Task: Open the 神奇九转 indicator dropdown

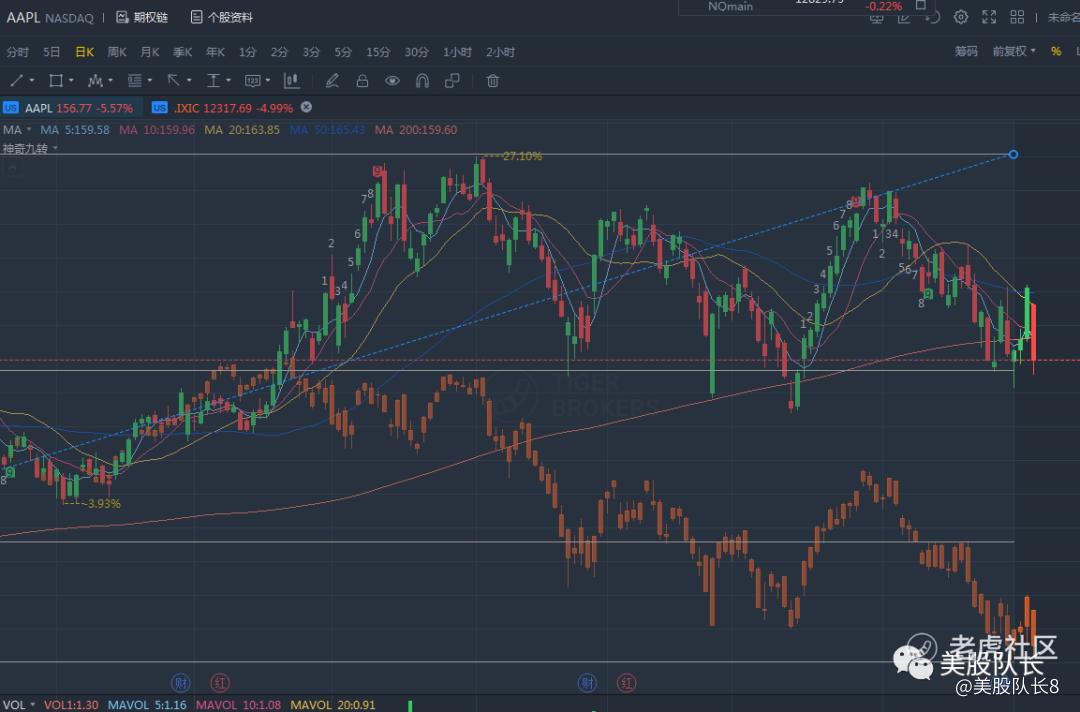Action: pos(30,149)
